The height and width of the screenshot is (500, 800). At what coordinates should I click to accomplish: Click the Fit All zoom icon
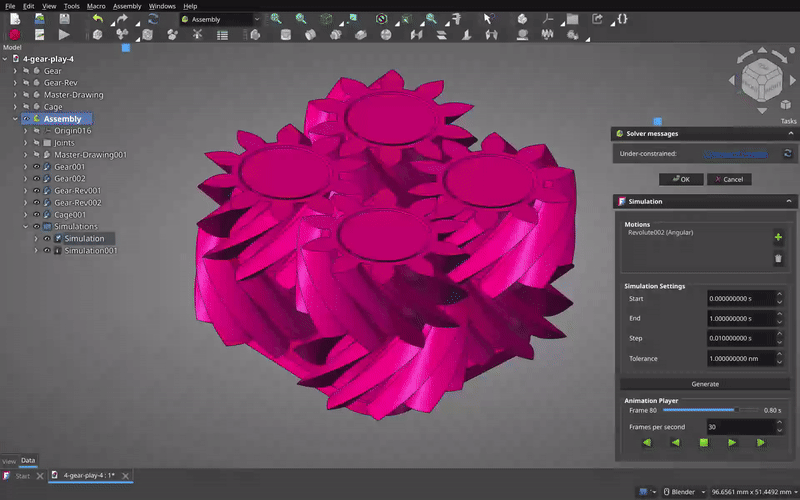point(275,19)
